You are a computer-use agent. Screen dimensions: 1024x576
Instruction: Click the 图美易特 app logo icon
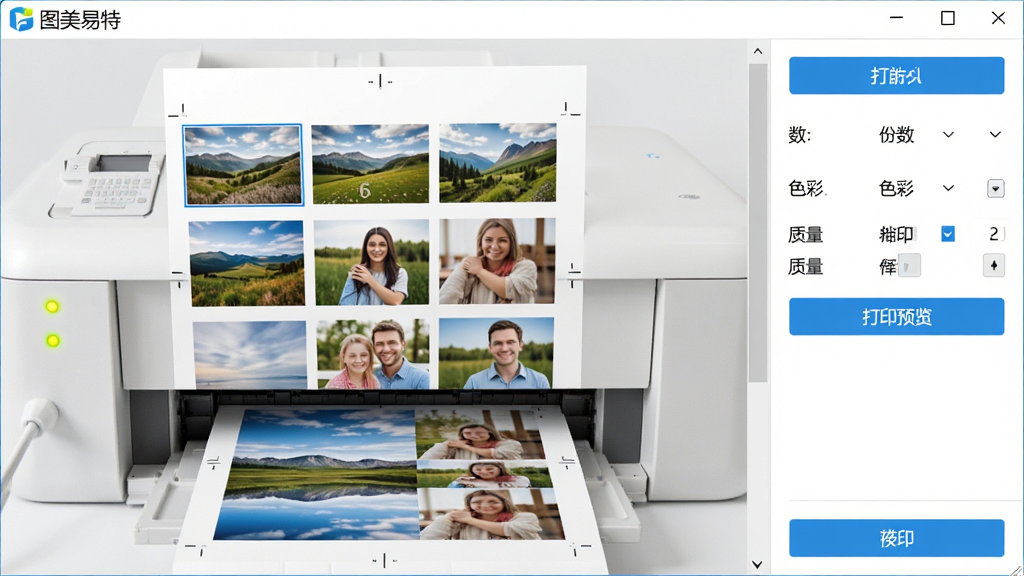(x=21, y=19)
